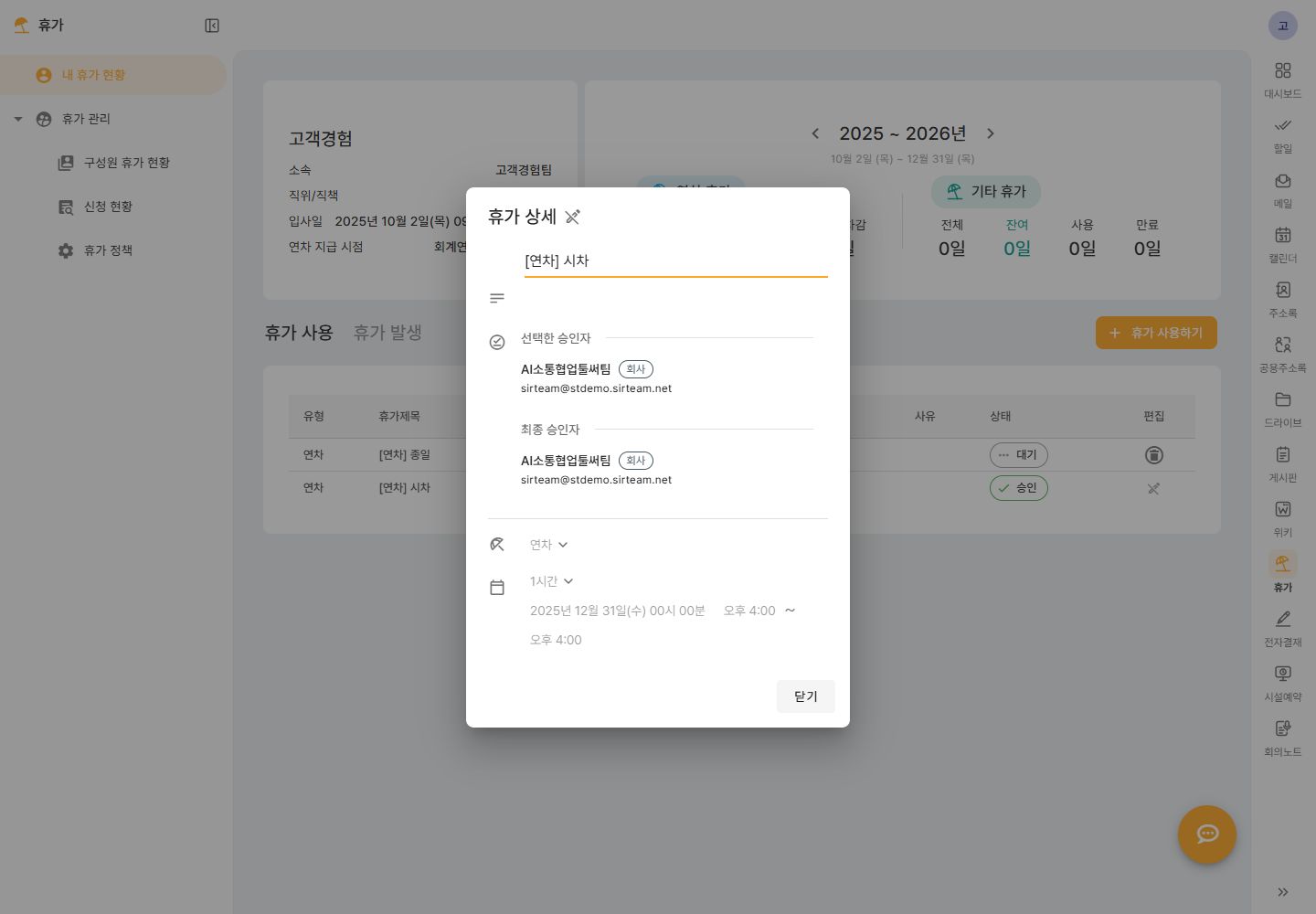
Task: Open 할일 from the right app bar
Action: click(x=1283, y=134)
